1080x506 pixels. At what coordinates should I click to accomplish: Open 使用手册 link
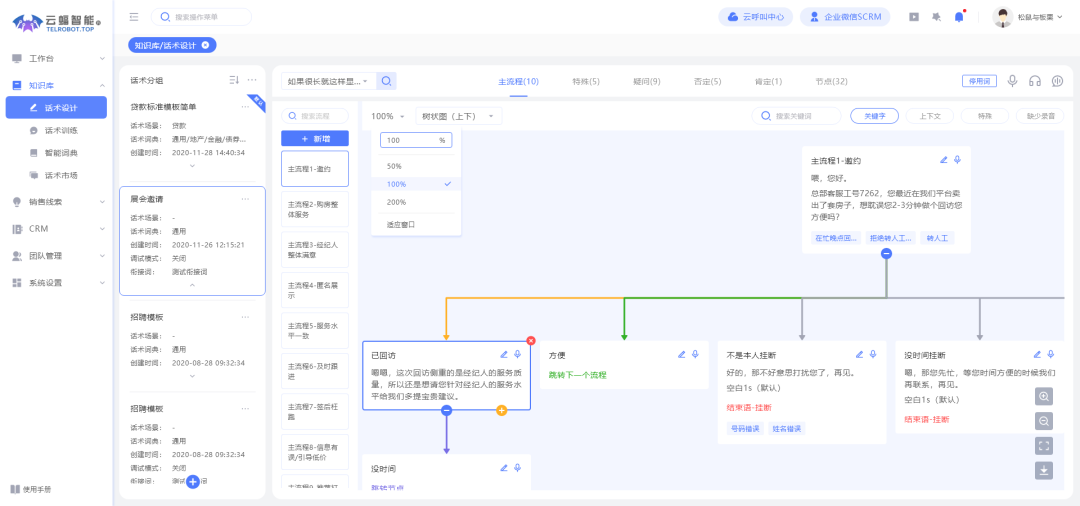pos(32,489)
